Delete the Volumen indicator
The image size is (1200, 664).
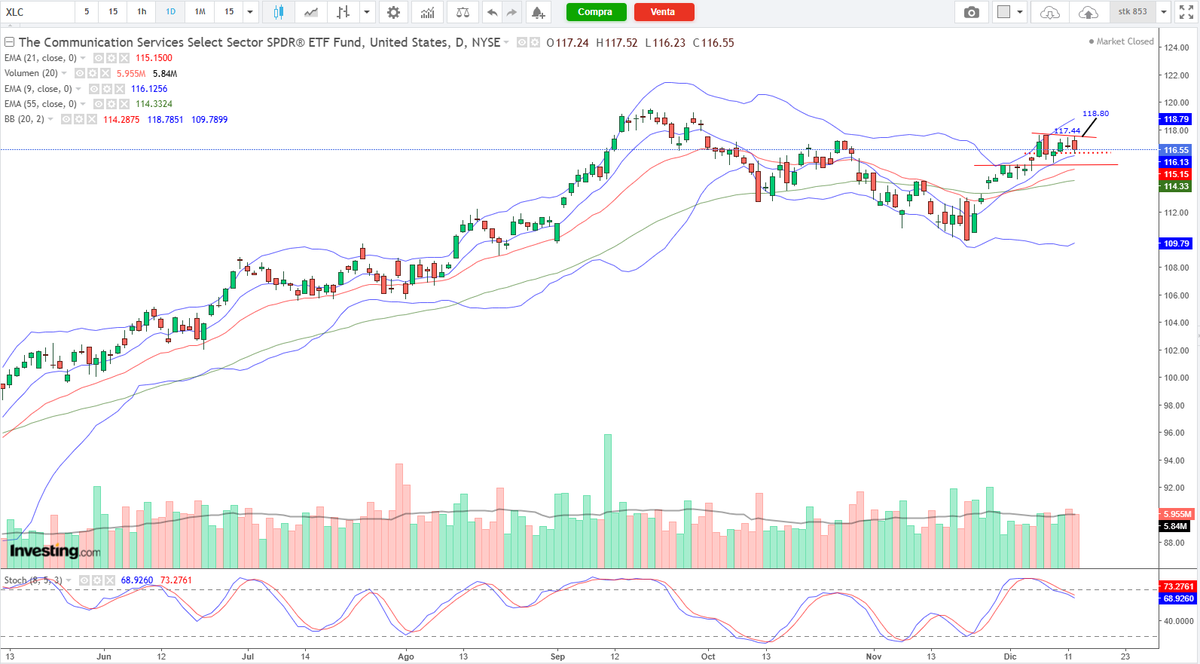pos(105,73)
